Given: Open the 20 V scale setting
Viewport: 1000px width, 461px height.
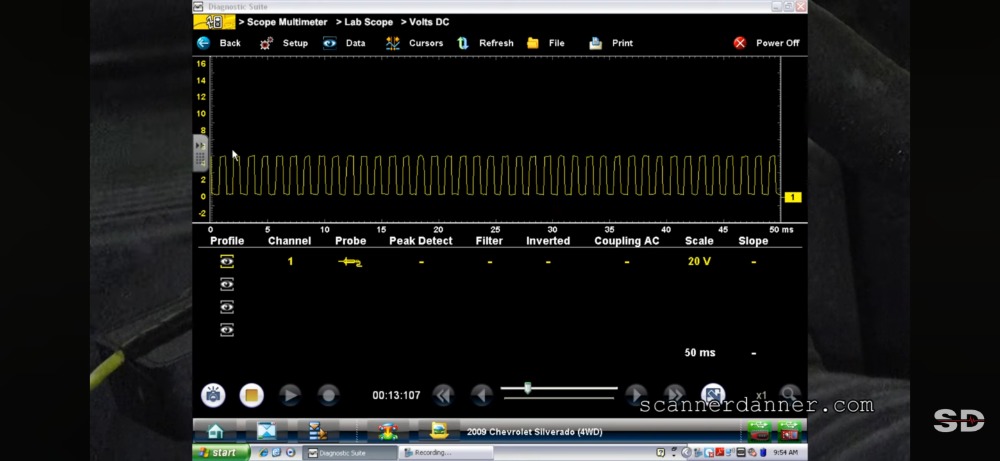Looking at the screenshot, I should (699, 262).
